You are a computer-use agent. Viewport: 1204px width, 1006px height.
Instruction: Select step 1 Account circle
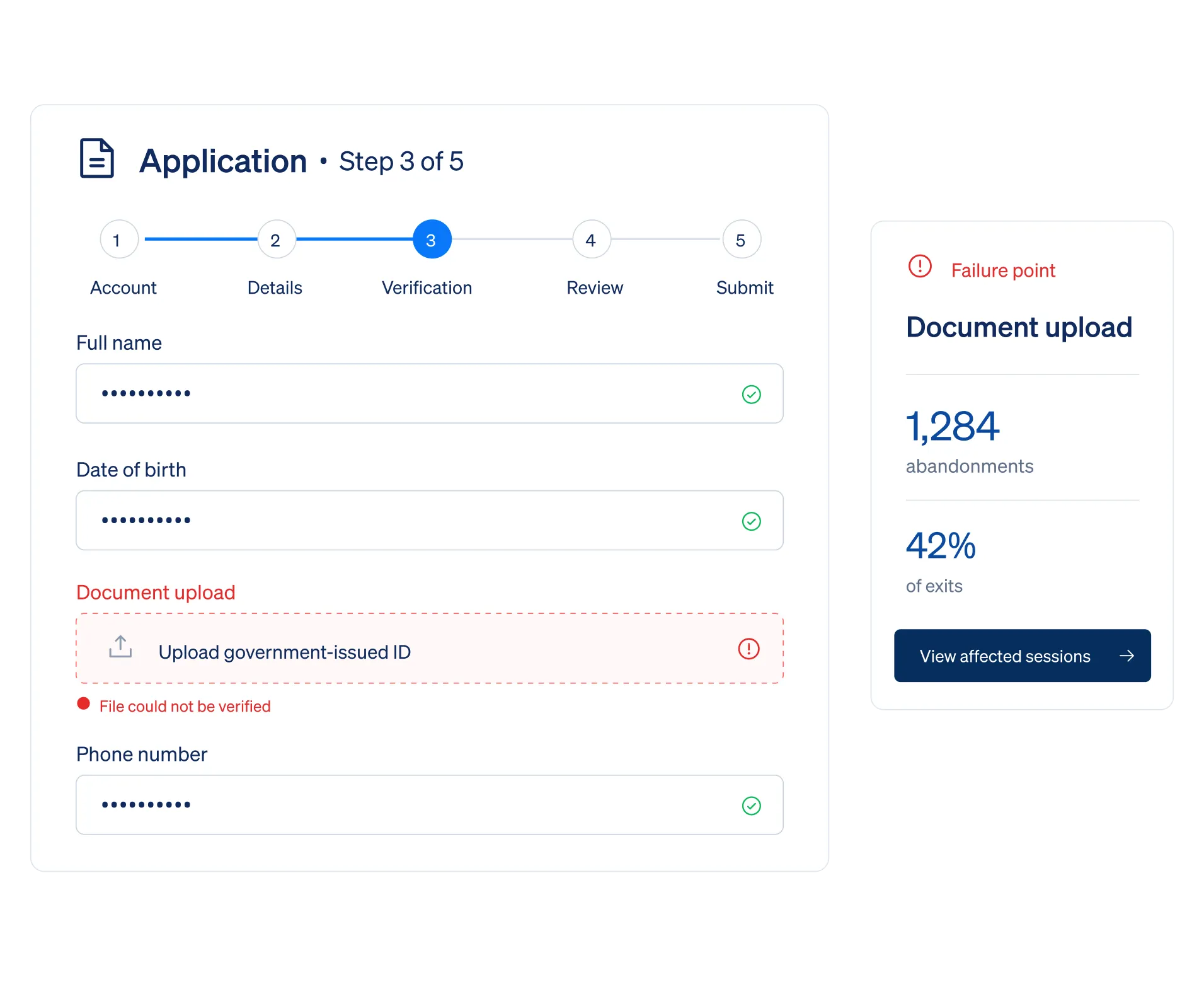point(119,240)
